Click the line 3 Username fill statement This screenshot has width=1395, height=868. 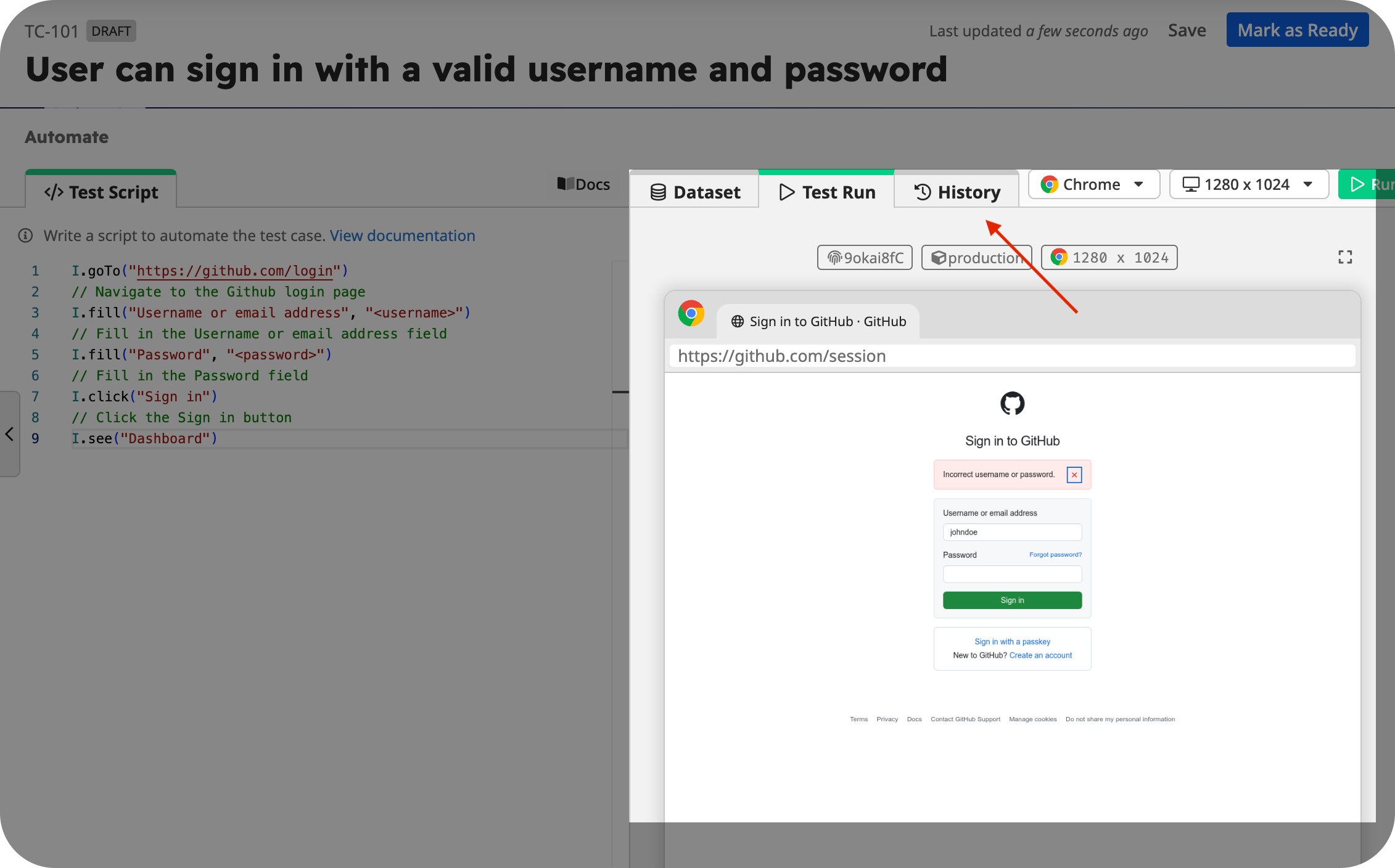(x=271, y=313)
